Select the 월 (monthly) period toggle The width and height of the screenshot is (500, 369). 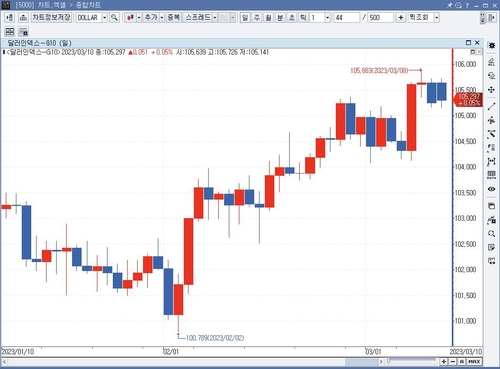[268, 17]
